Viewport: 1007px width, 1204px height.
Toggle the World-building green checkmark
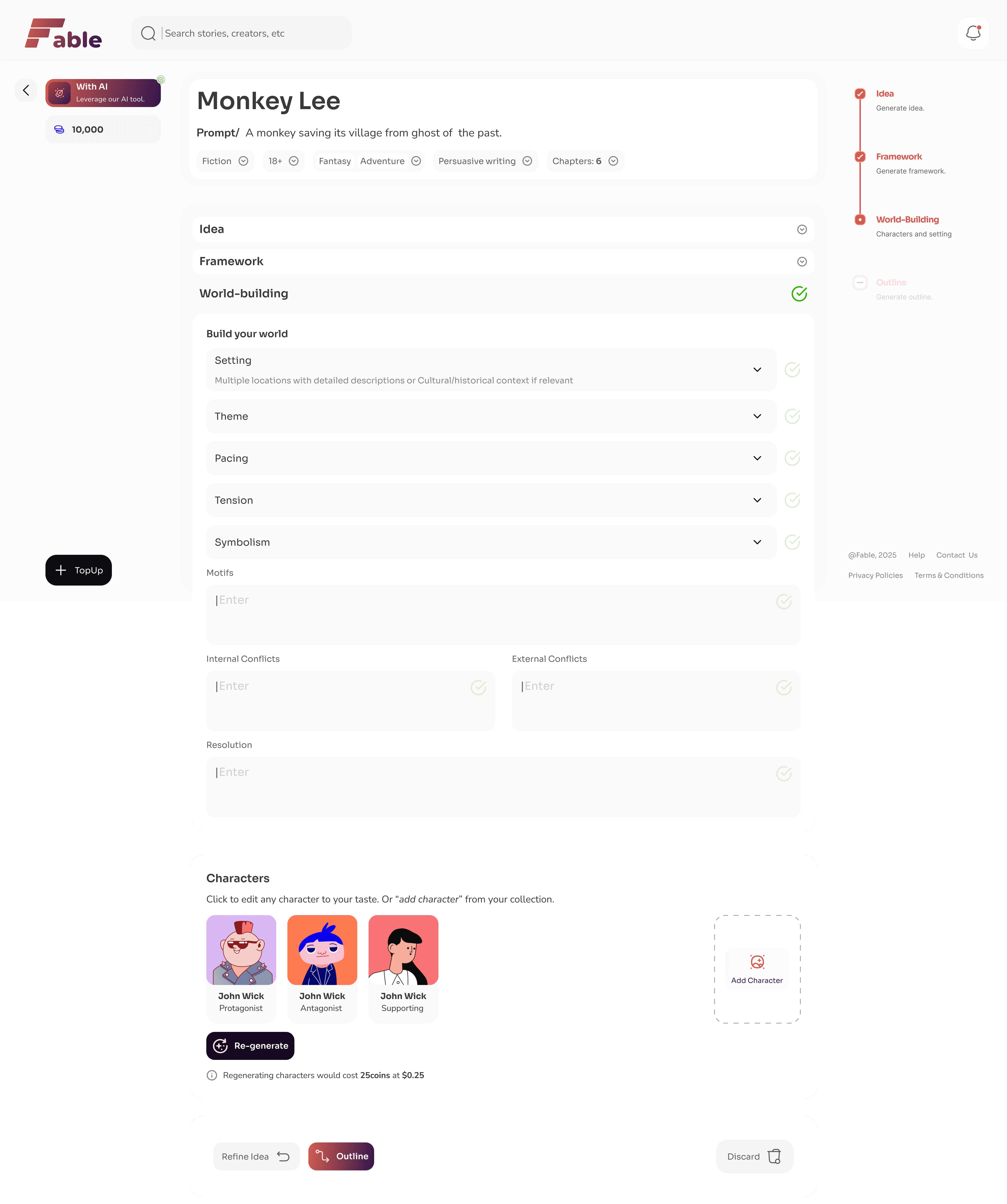(799, 293)
